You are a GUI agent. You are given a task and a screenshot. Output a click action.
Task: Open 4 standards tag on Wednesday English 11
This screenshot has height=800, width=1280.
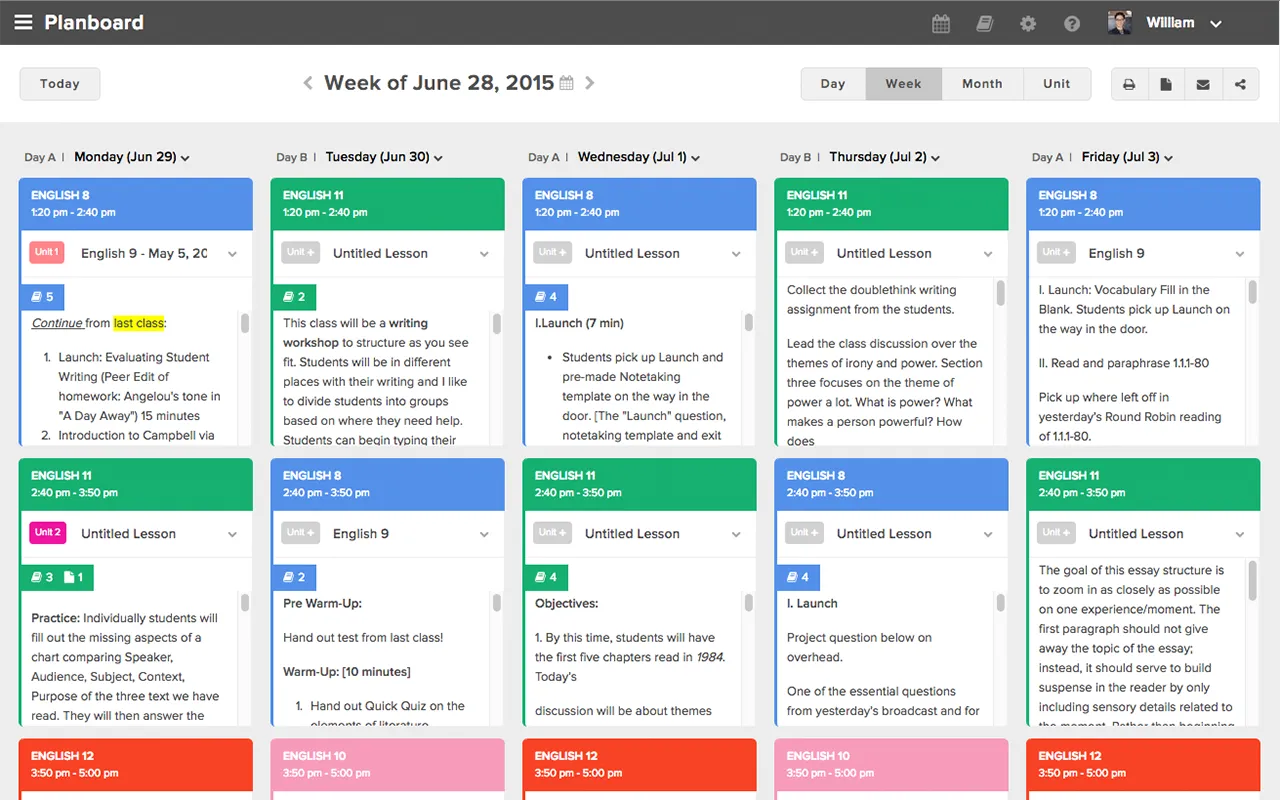(546, 577)
